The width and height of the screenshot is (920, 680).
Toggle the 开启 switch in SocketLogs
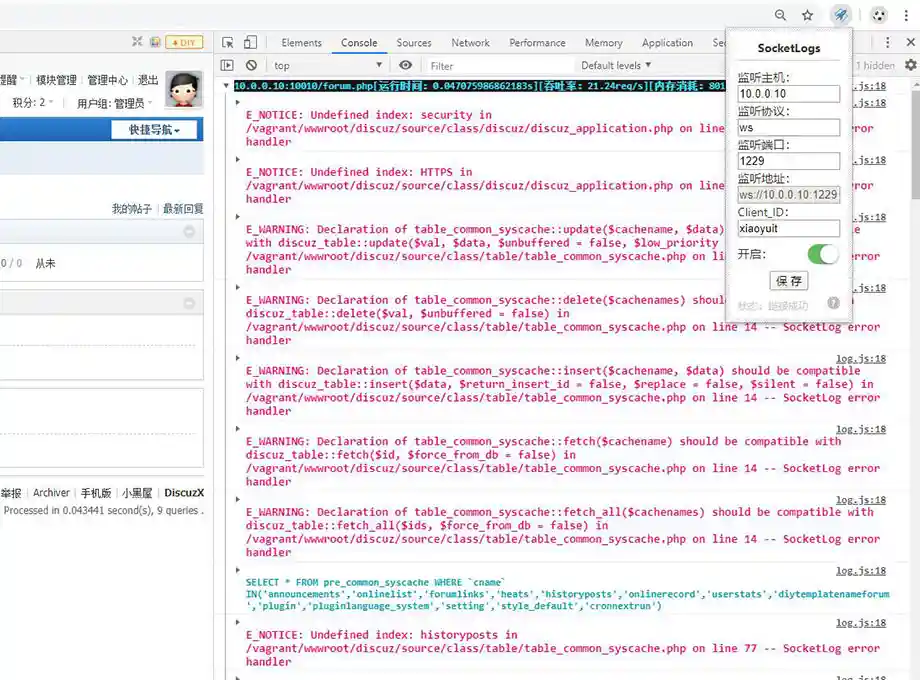click(823, 254)
